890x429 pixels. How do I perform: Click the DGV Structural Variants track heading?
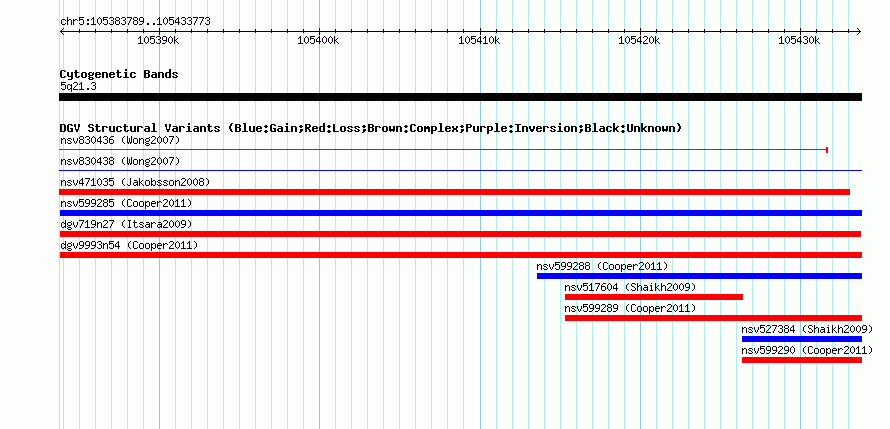[371, 128]
